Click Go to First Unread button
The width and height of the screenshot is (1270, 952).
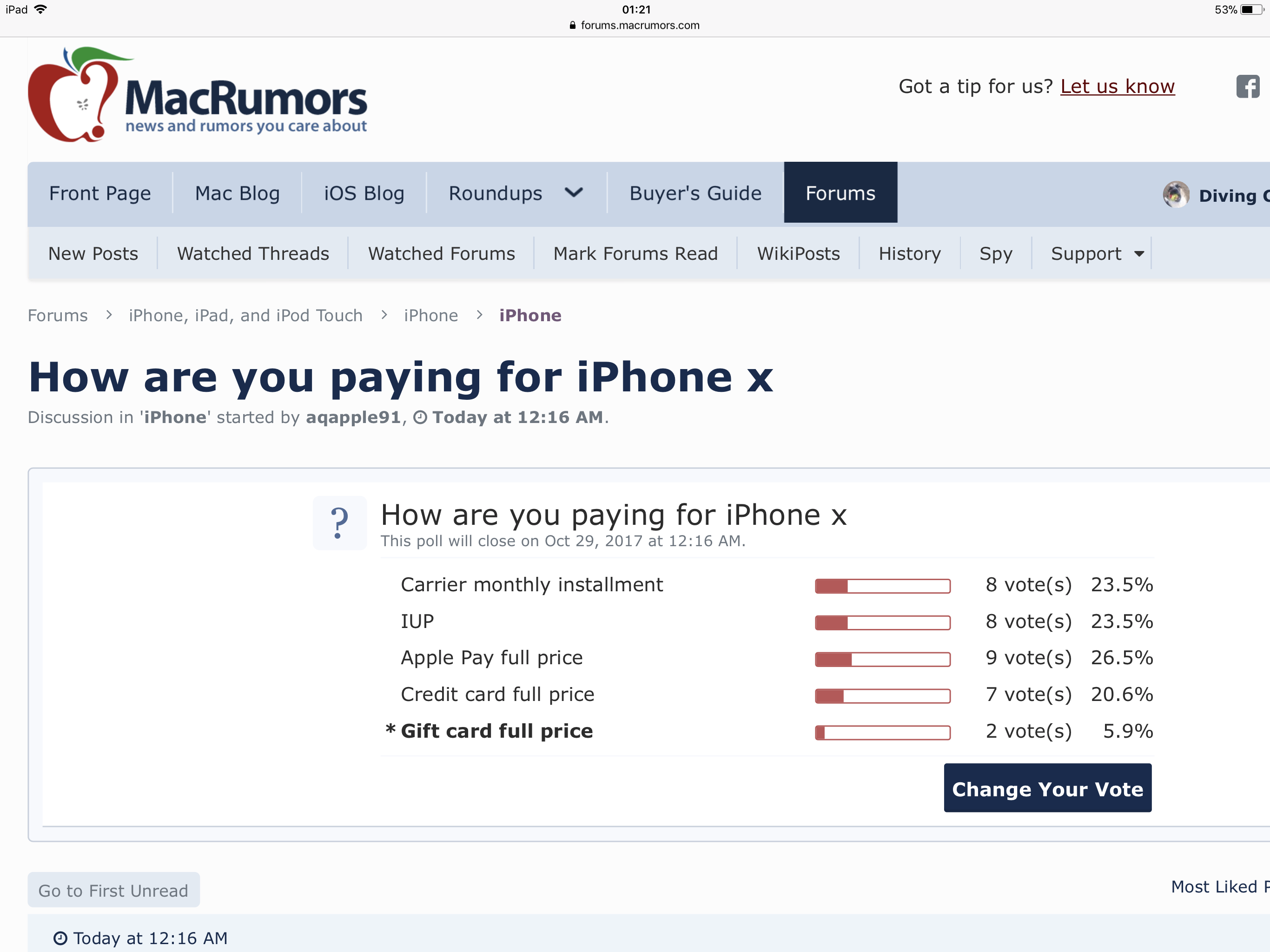[x=114, y=890]
